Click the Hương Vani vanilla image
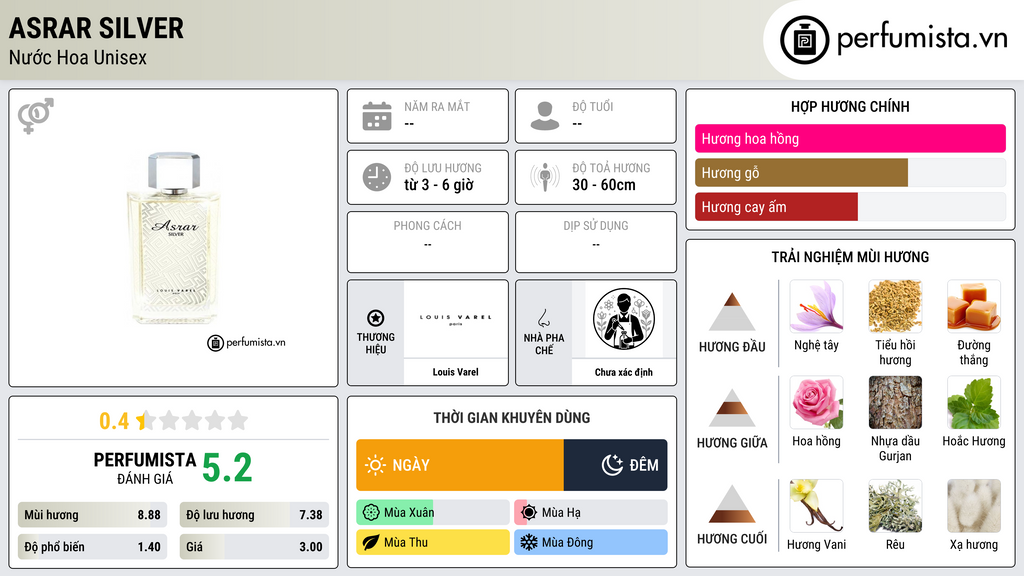Viewport: 1024px width, 576px height. pos(816,505)
